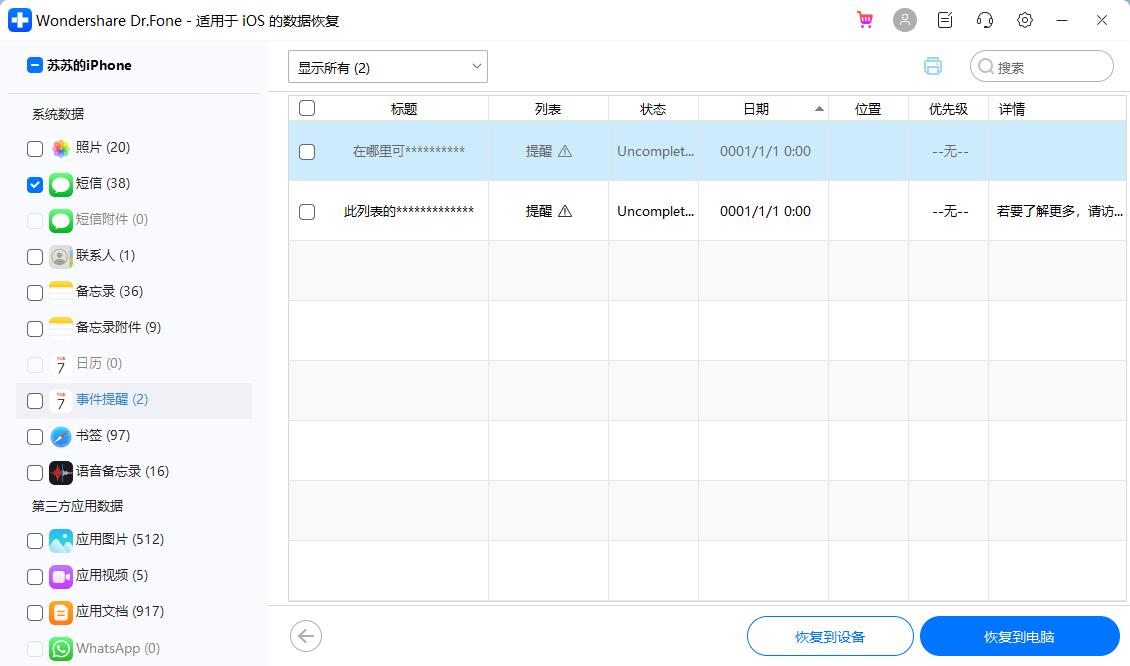This screenshot has width=1130, height=666.
Task: Click the printer icon
Action: (x=933, y=66)
